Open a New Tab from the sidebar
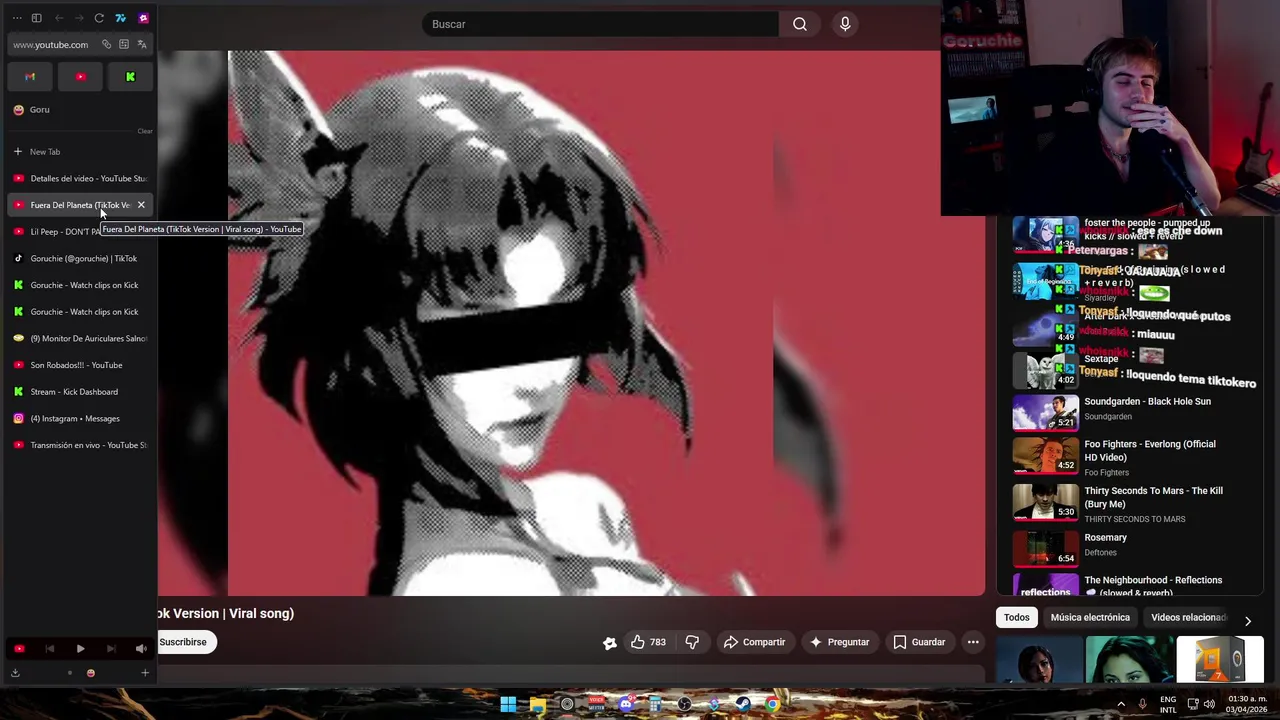The image size is (1280, 720). 79,152
